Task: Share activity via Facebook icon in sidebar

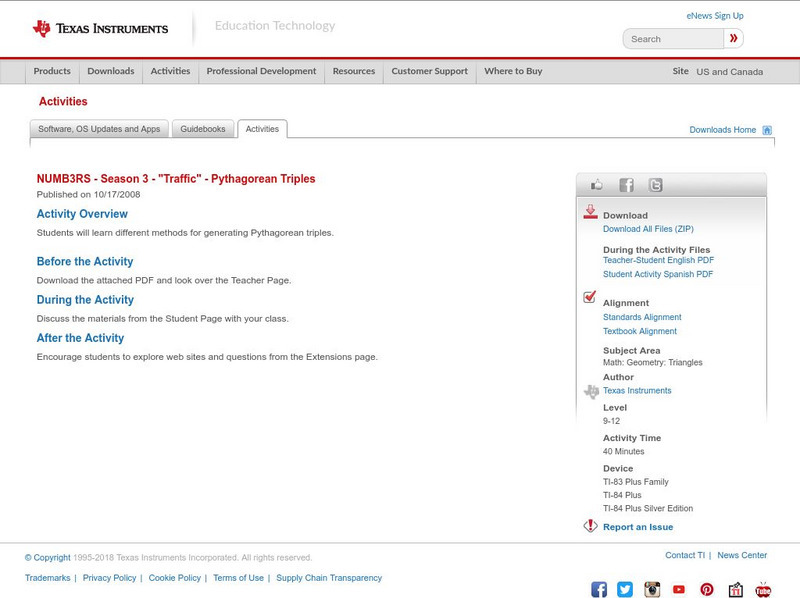Action: click(x=626, y=185)
